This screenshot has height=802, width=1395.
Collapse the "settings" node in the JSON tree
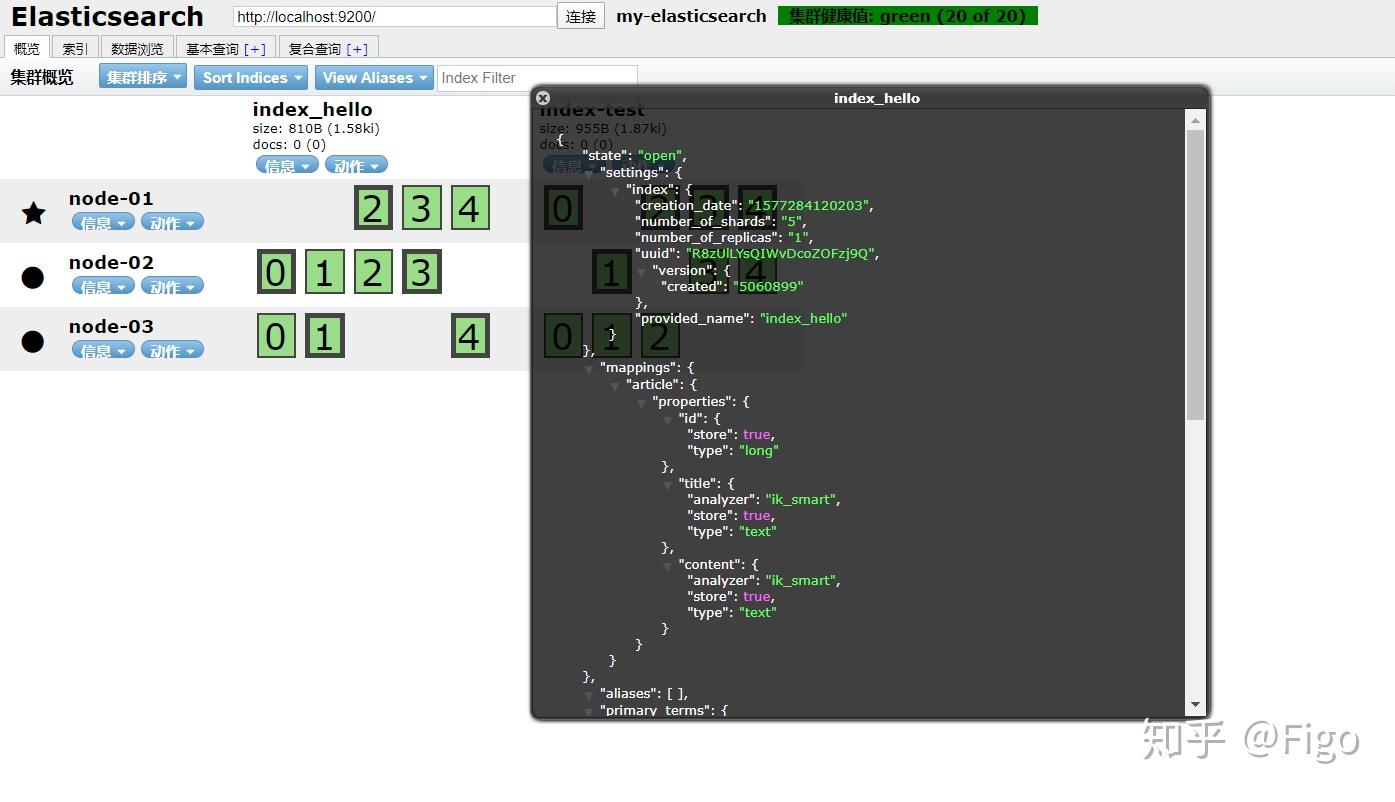(x=589, y=173)
